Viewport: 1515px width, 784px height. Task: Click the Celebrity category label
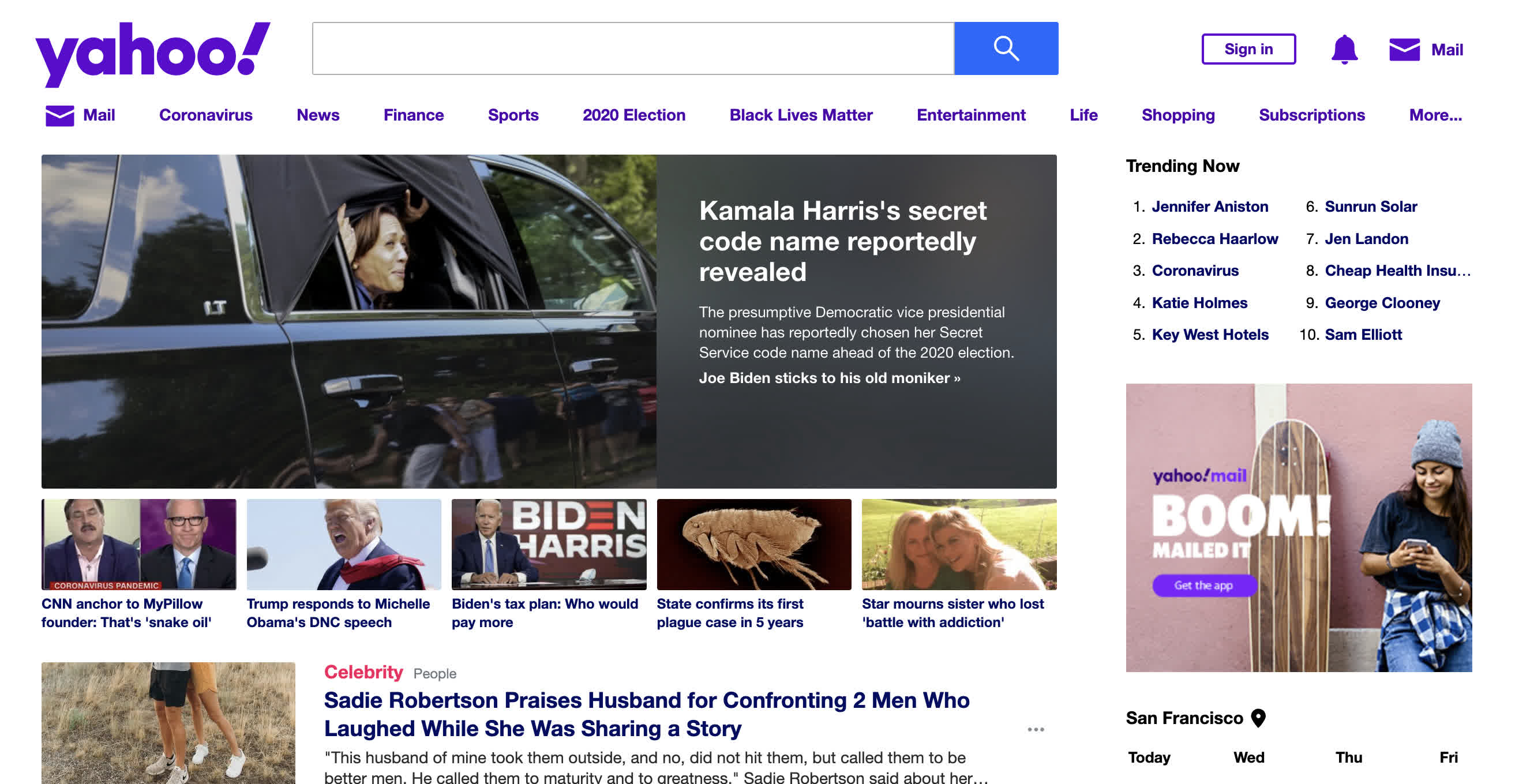[x=363, y=672]
